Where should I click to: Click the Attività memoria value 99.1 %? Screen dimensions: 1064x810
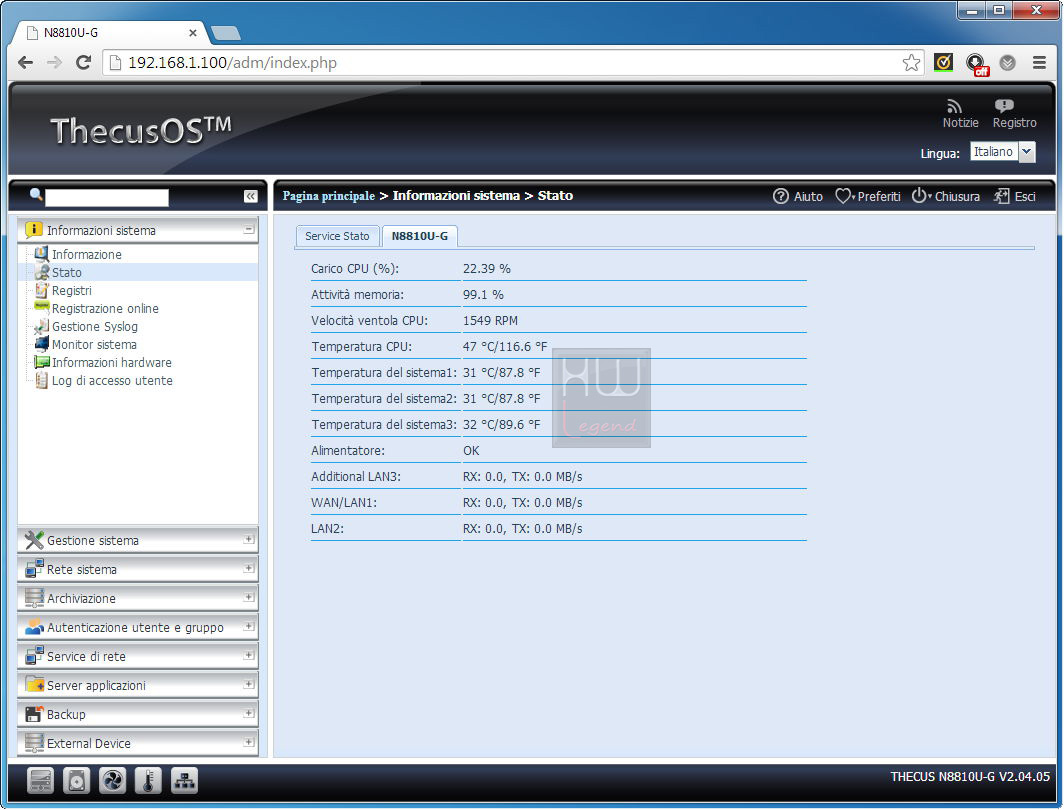(483, 295)
